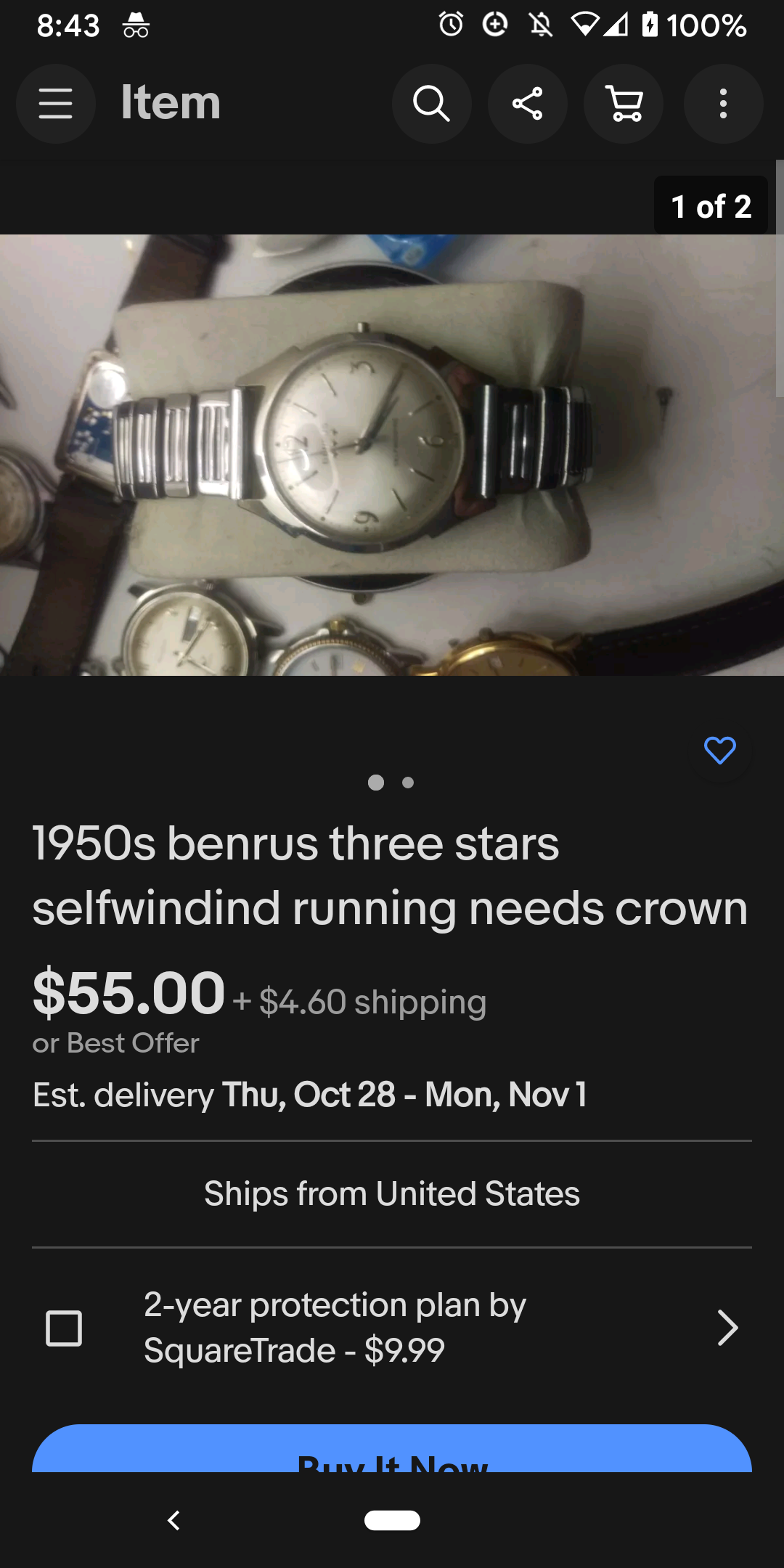
Task: Tap the home gesture pill
Action: (x=392, y=1520)
